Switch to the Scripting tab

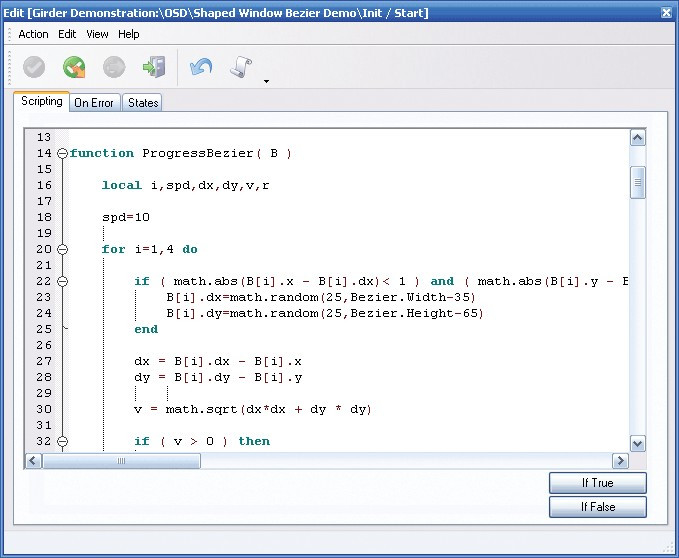pos(42,101)
